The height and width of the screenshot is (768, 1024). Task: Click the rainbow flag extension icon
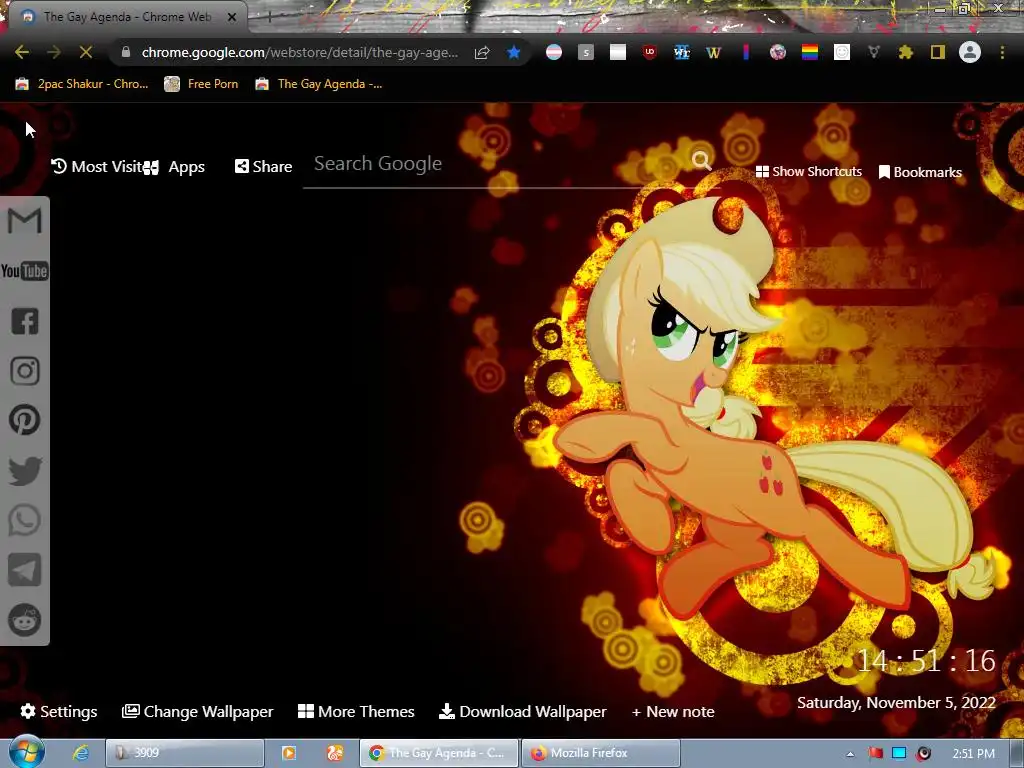(x=810, y=52)
